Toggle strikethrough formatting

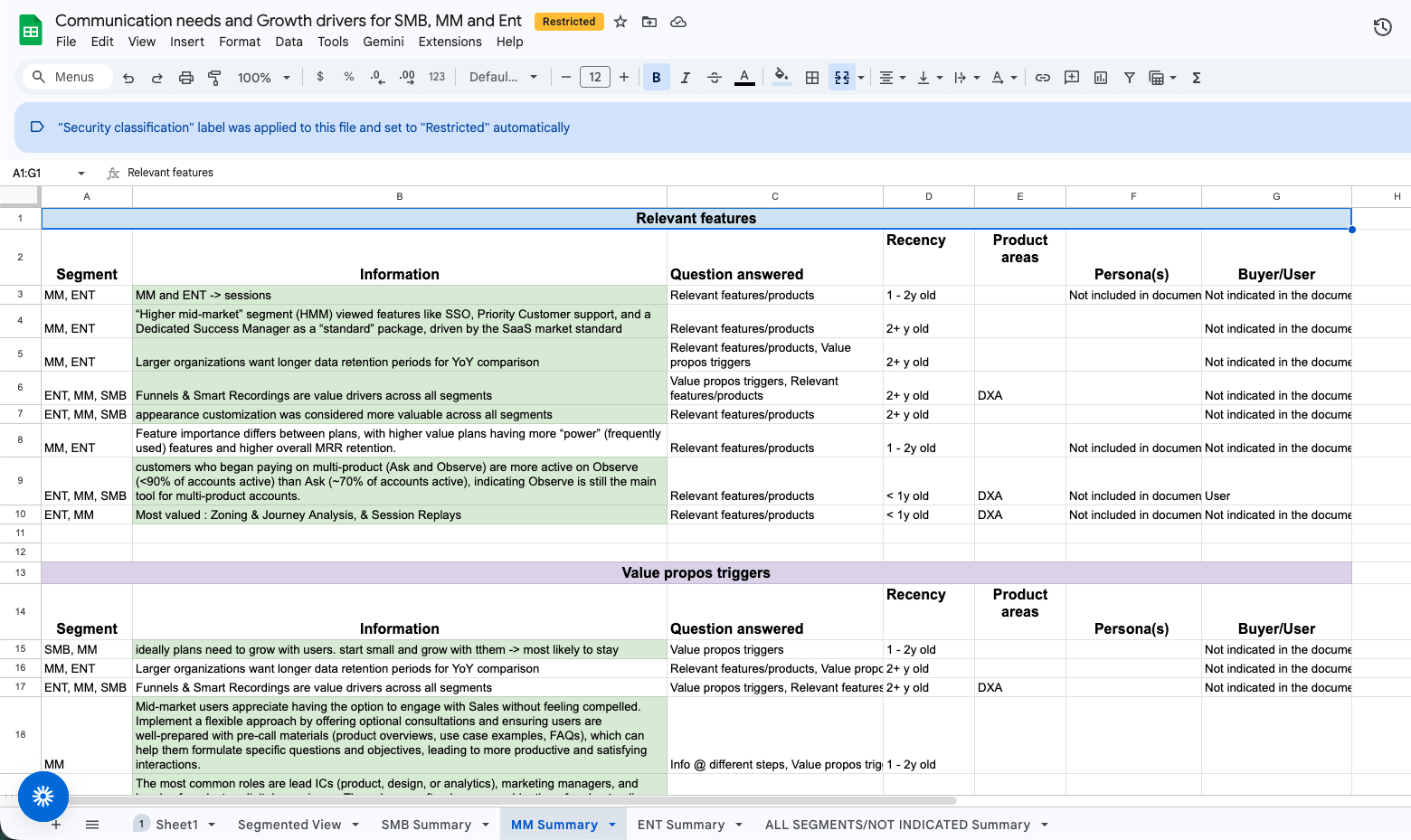pyautogui.click(x=715, y=78)
